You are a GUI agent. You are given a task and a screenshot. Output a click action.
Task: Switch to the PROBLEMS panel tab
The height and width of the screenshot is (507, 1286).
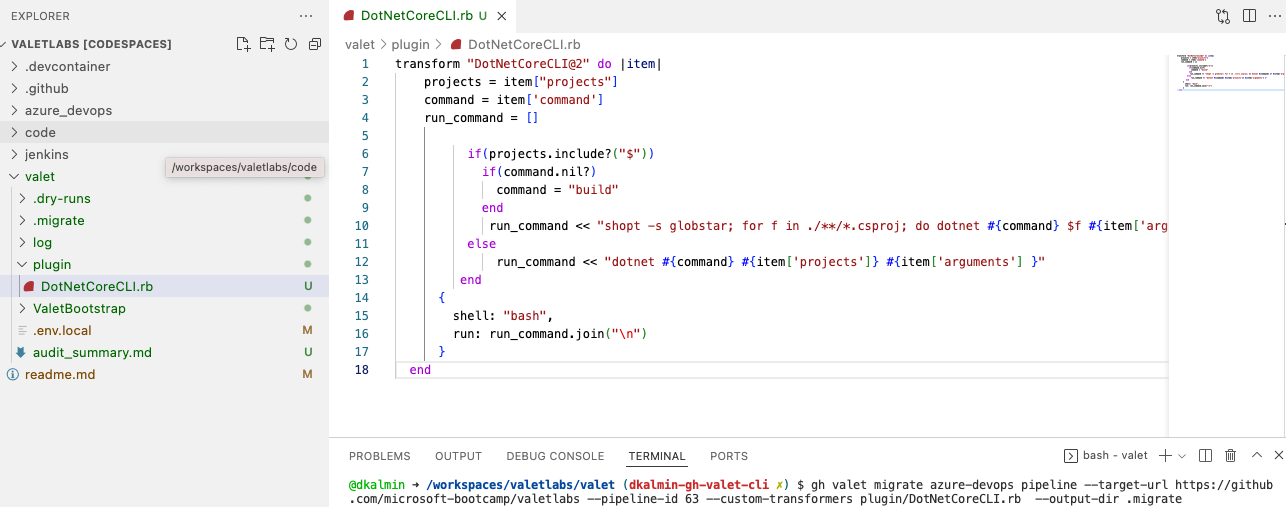pos(380,456)
